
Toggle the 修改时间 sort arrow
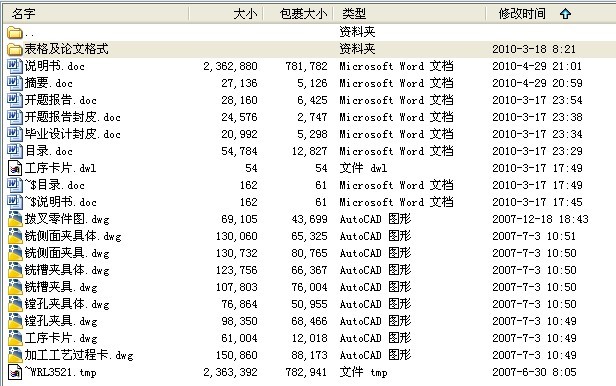pyautogui.click(x=565, y=14)
